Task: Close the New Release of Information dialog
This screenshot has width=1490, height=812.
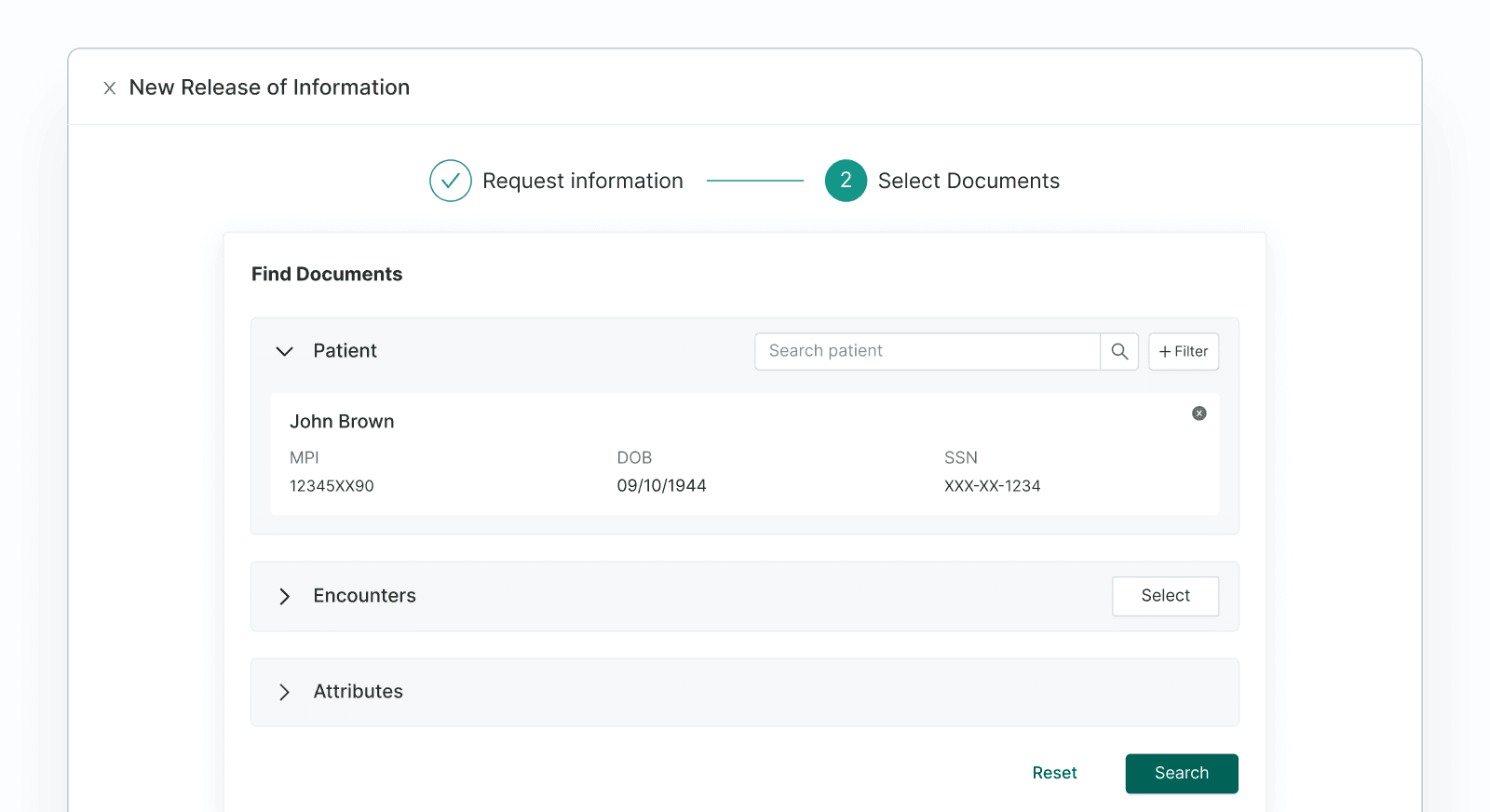Action: coord(110,88)
